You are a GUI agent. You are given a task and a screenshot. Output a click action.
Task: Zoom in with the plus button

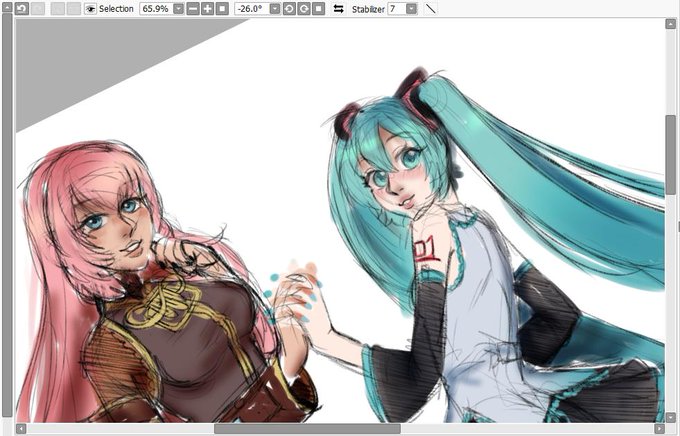tap(208, 9)
